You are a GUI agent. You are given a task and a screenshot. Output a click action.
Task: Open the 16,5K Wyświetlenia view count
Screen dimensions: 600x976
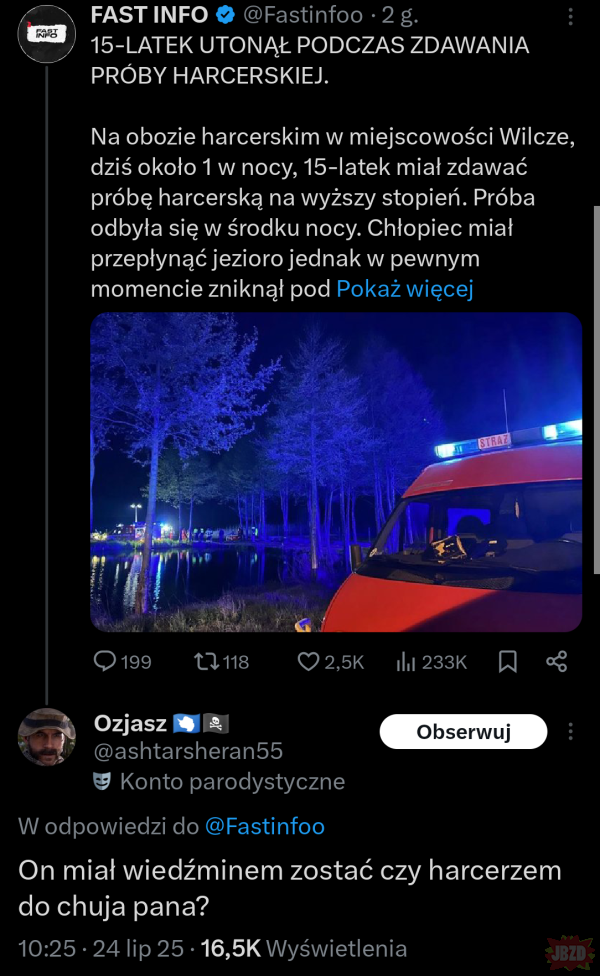(302, 948)
